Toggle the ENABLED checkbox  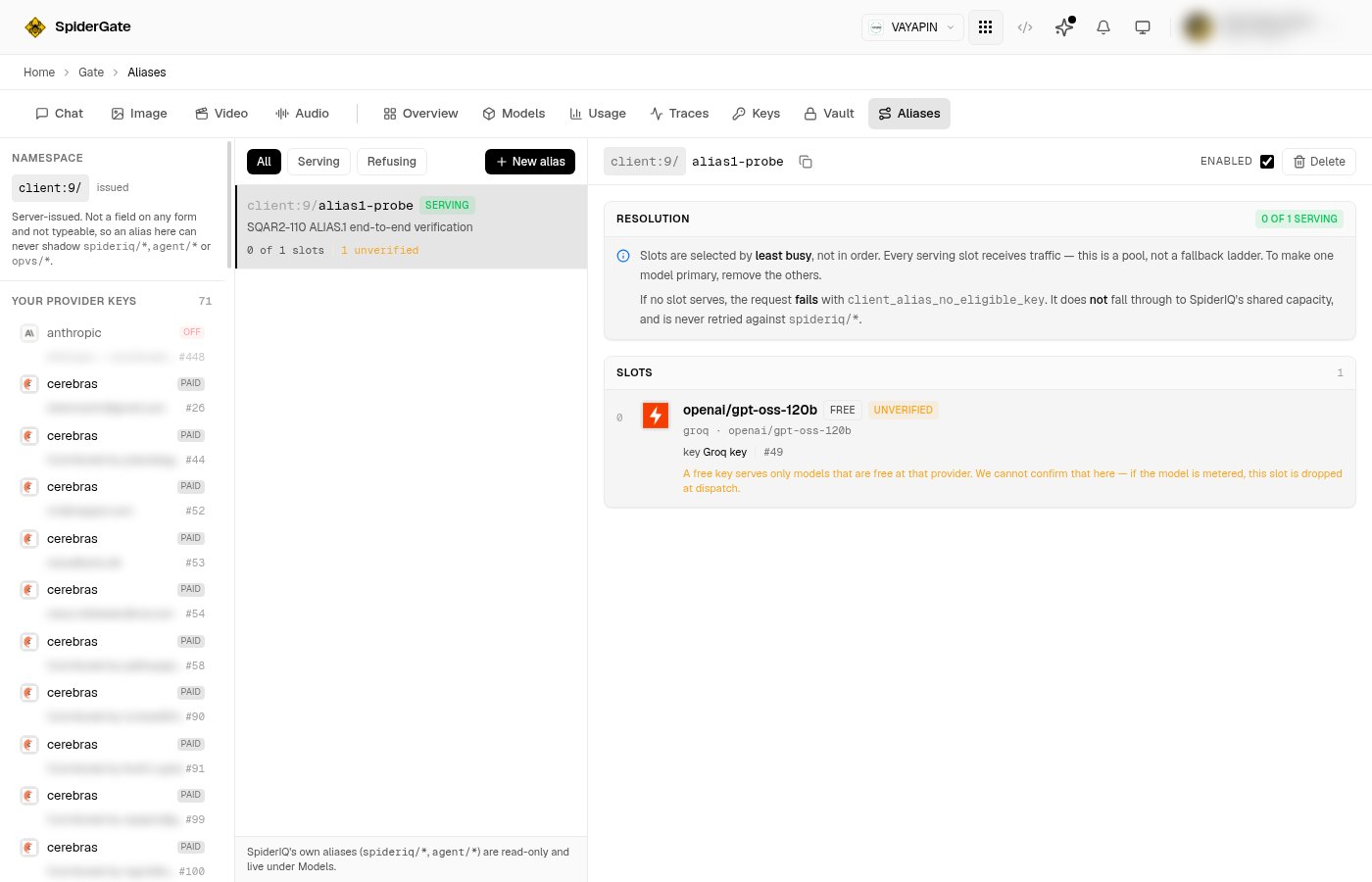coord(1267,162)
